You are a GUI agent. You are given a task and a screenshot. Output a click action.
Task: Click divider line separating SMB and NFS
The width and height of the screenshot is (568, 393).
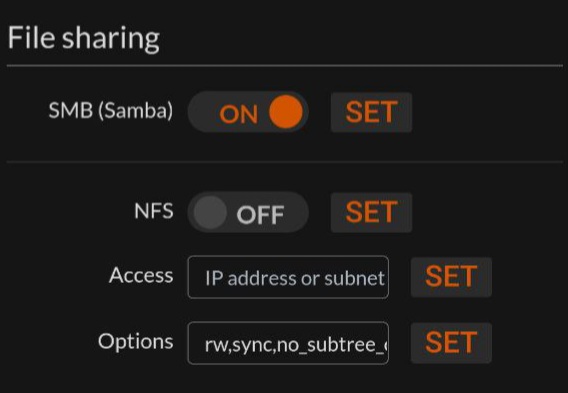tap(285, 162)
